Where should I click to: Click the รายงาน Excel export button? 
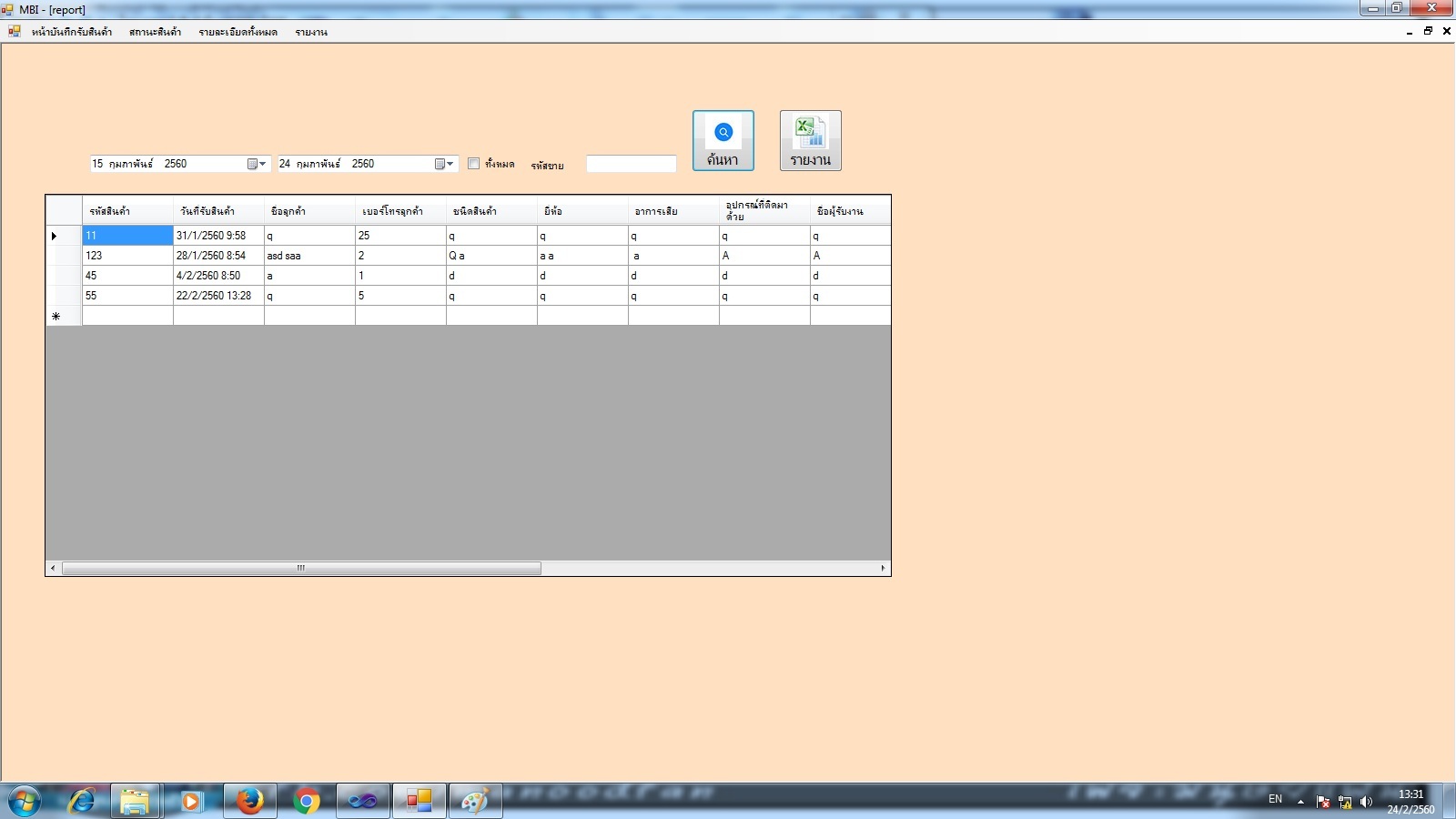[810, 140]
